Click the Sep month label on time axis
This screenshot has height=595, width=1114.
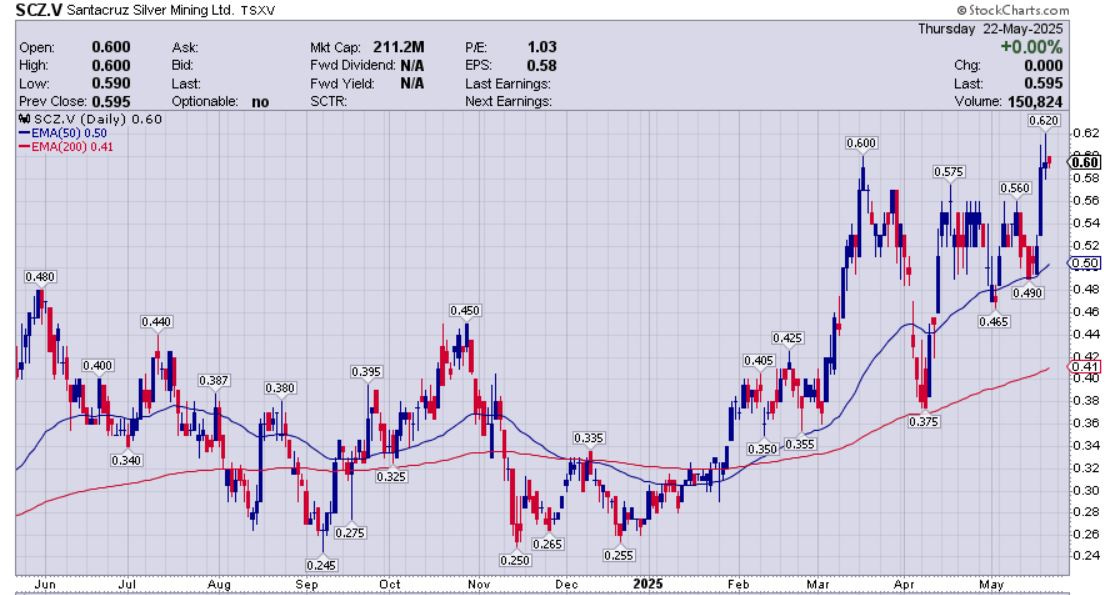coord(307,584)
